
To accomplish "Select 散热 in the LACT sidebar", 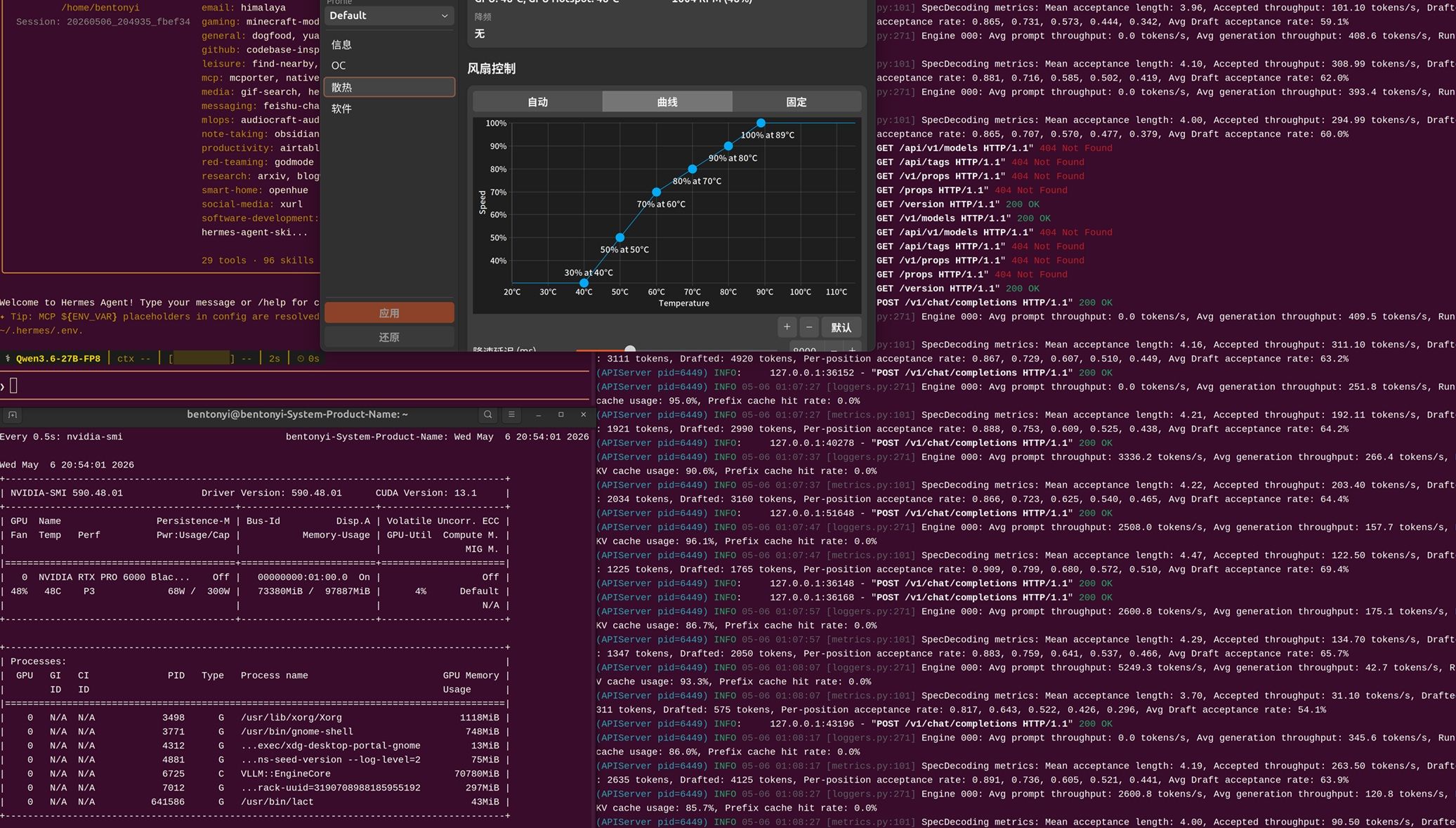I will [x=389, y=87].
